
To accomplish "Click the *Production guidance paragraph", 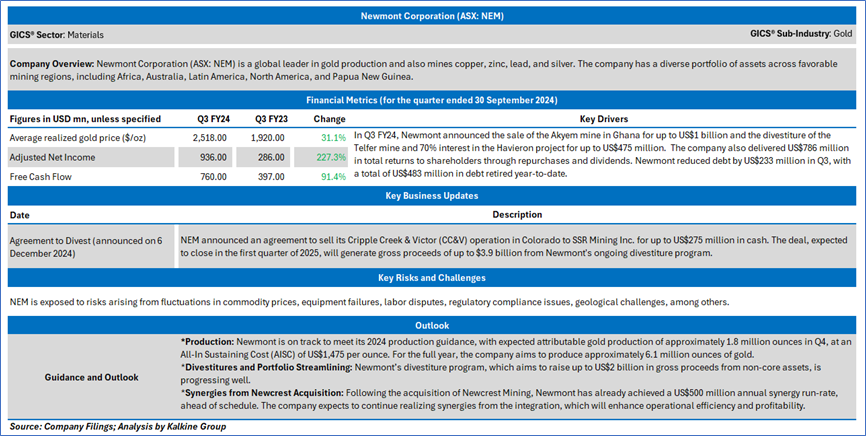I will pos(516,348).
